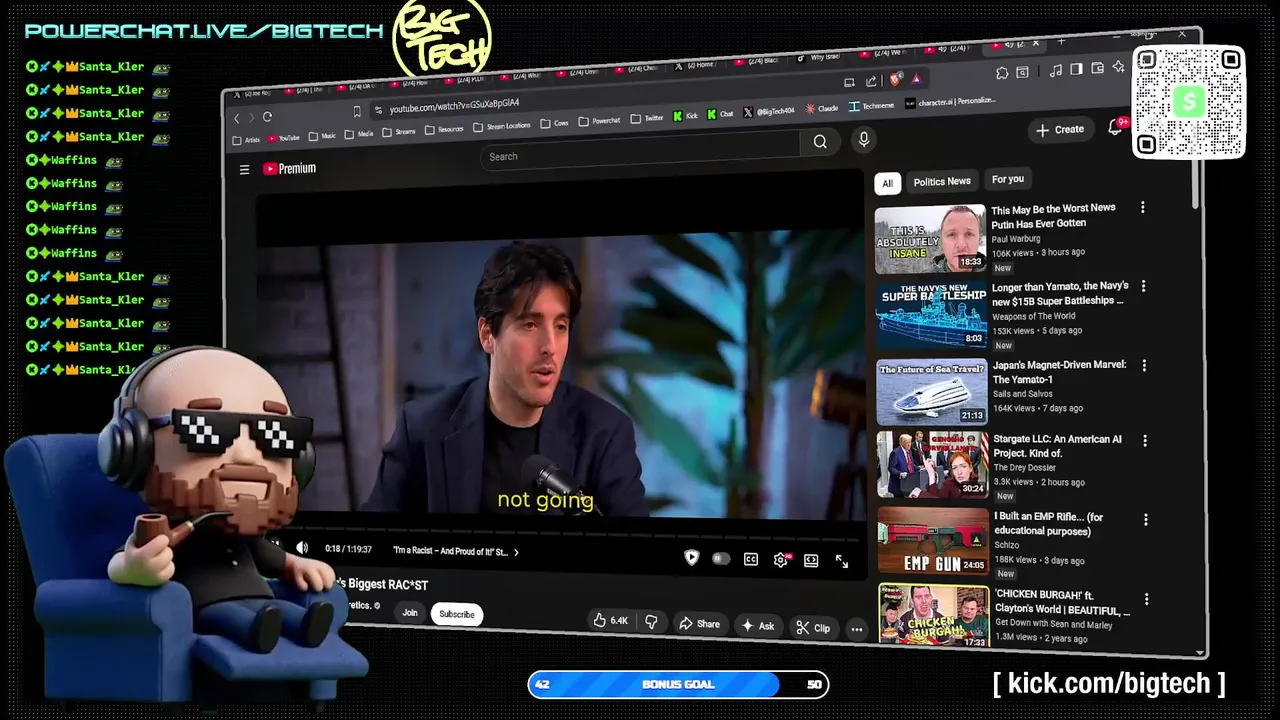Viewport: 1280px width, 720px height.
Task: Open the Resources bookmark folder
Action: click(x=444, y=129)
